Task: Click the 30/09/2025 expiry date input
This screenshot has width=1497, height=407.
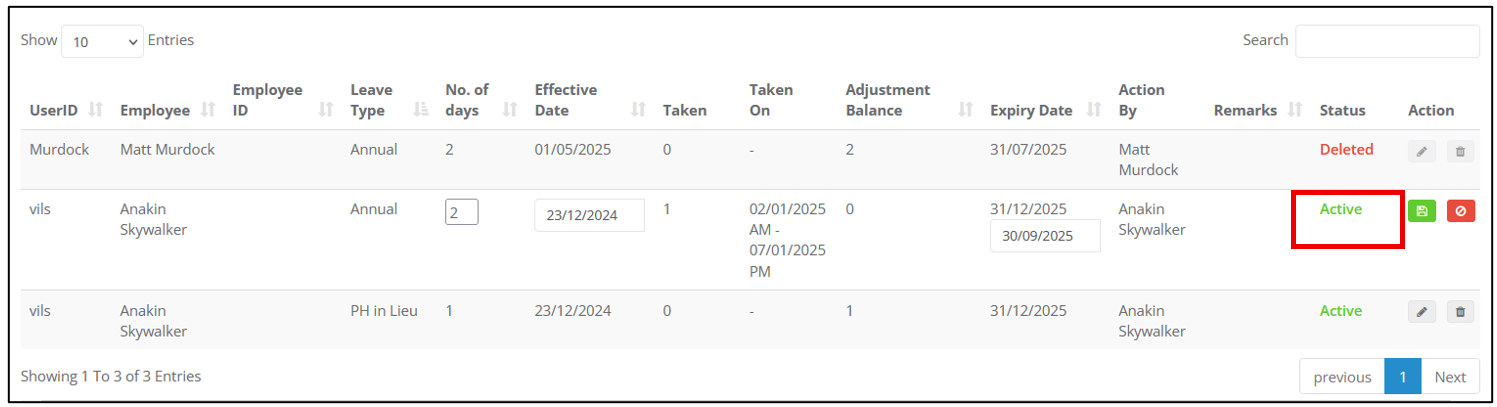Action: (x=1045, y=236)
